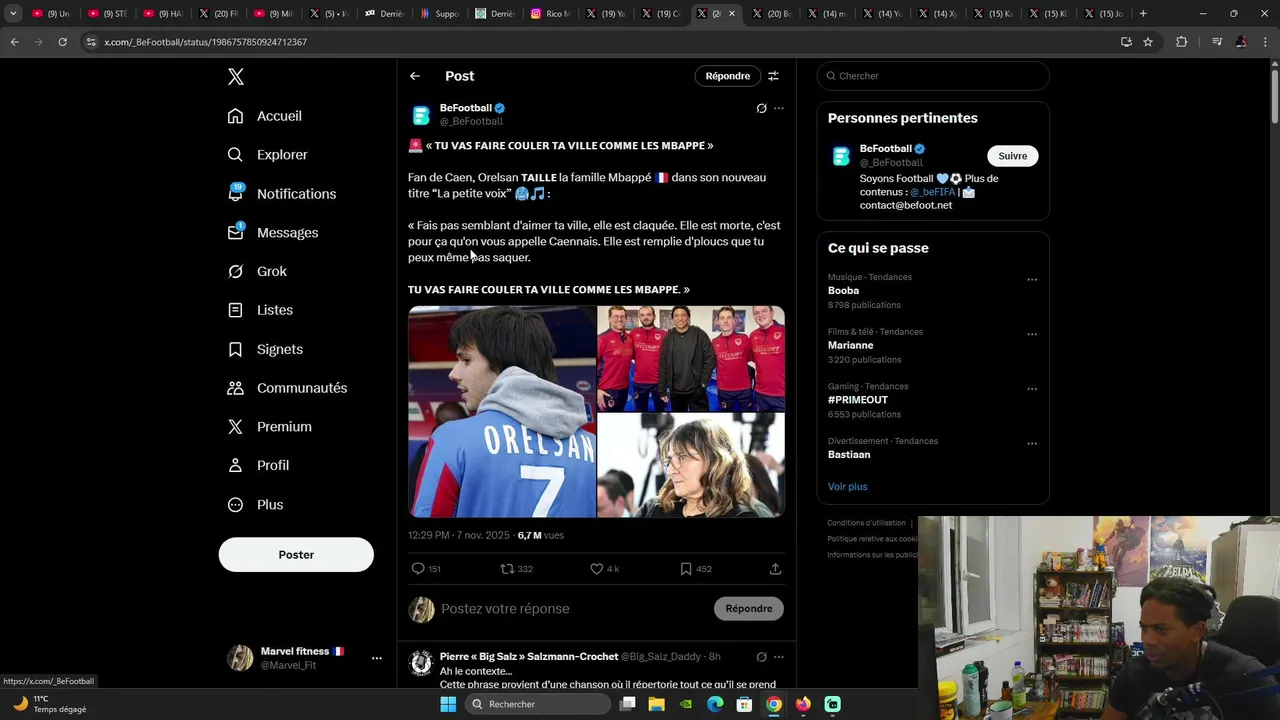Click Répondre button beside reply field

(x=749, y=608)
